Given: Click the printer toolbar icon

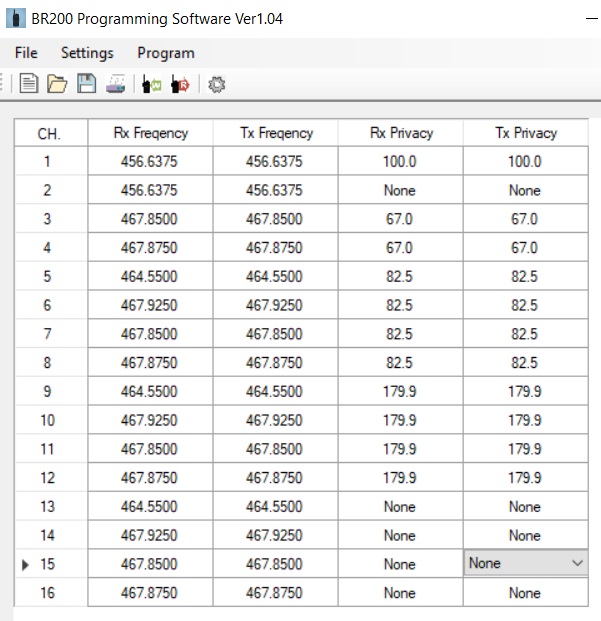Looking at the screenshot, I should (x=116, y=84).
